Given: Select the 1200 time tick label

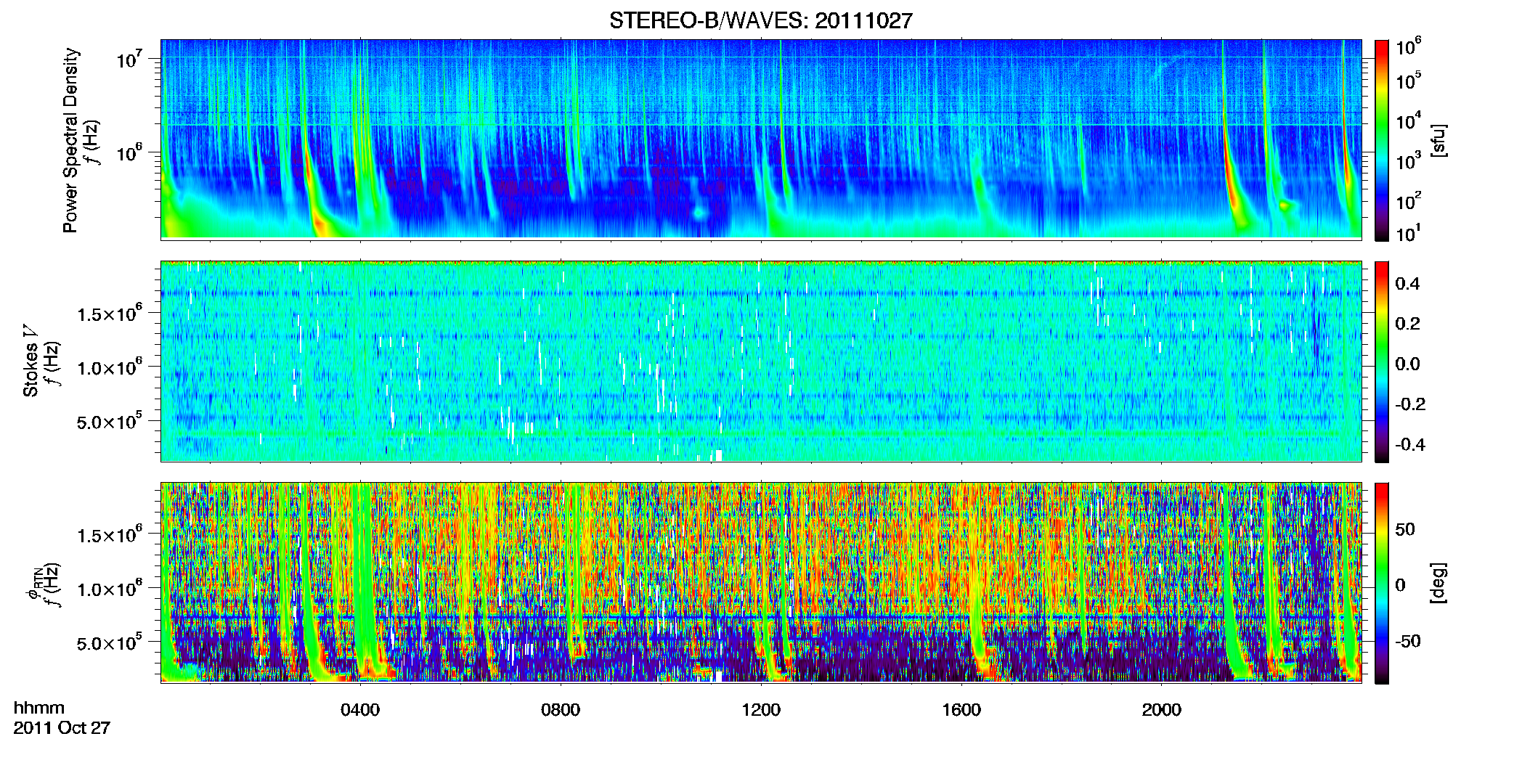Looking at the screenshot, I should 761,710.
